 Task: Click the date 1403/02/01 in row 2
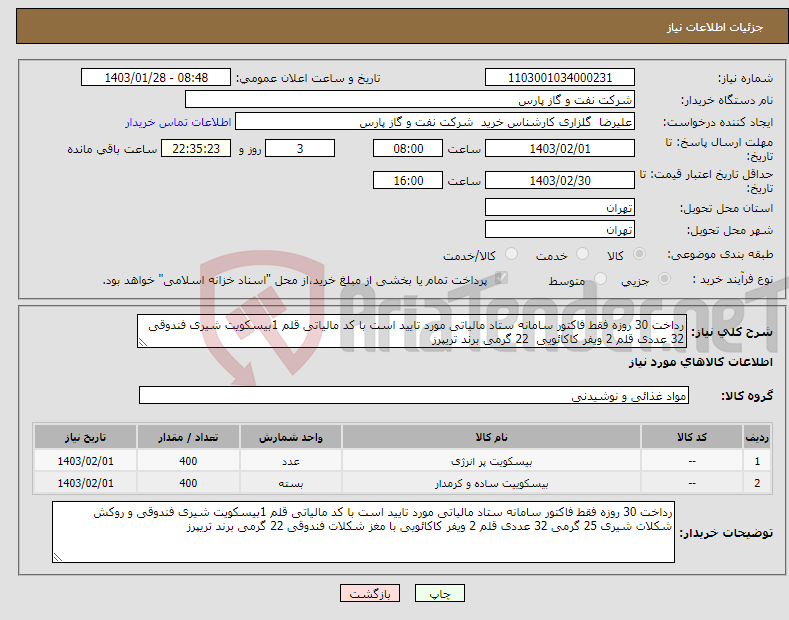(85, 483)
